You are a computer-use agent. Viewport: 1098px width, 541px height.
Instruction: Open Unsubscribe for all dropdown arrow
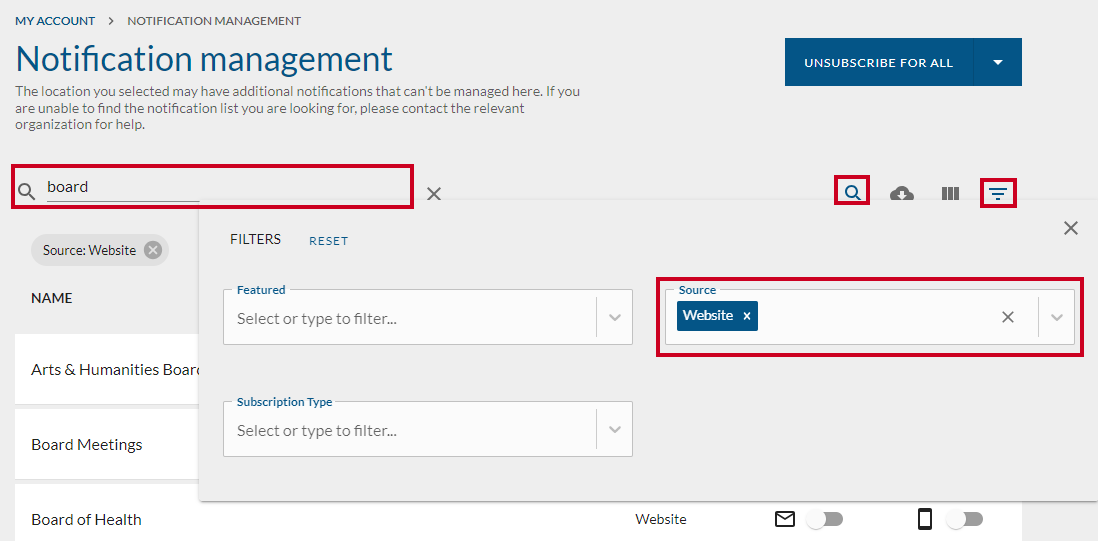point(998,62)
